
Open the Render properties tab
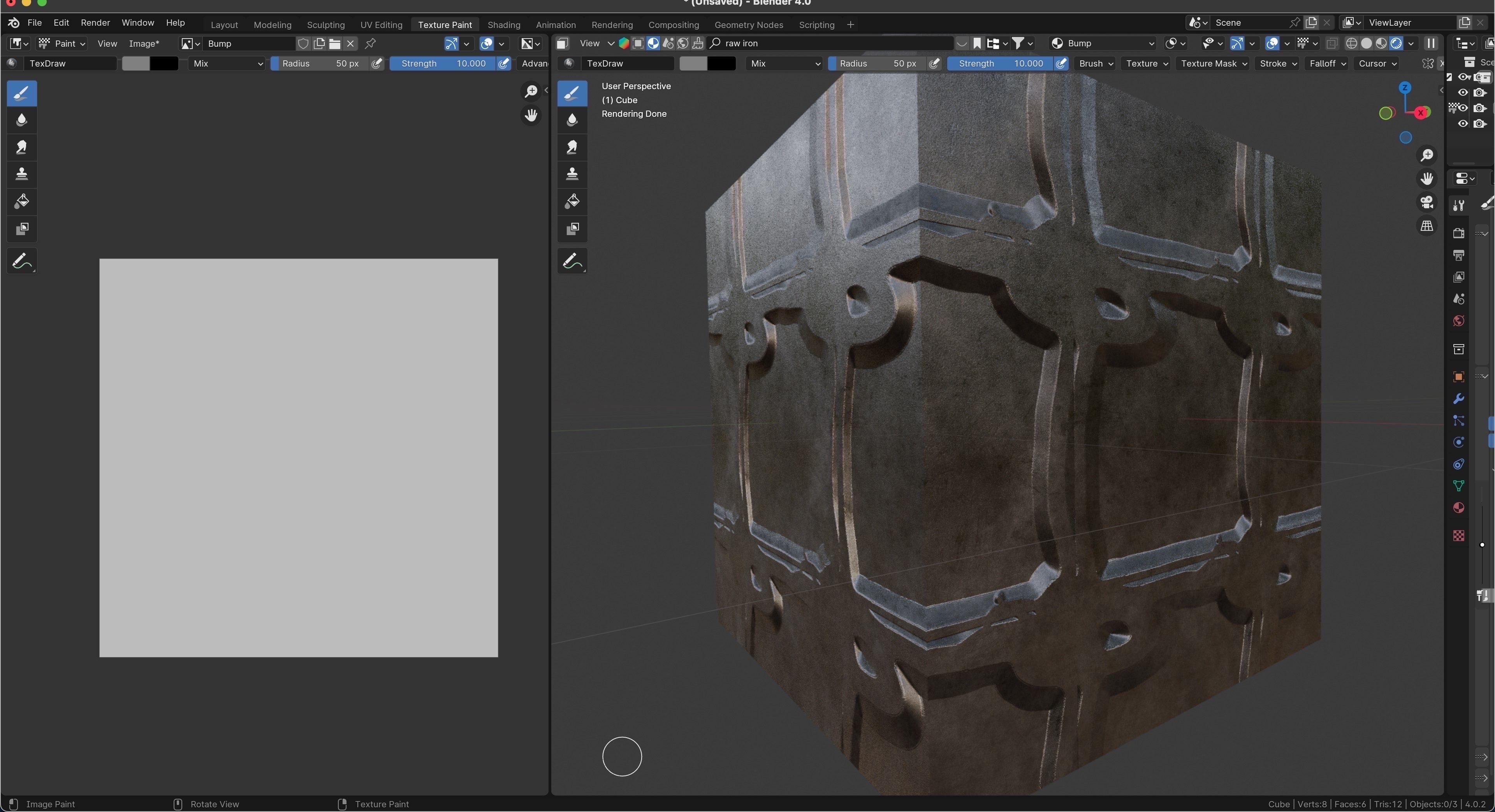click(1458, 233)
